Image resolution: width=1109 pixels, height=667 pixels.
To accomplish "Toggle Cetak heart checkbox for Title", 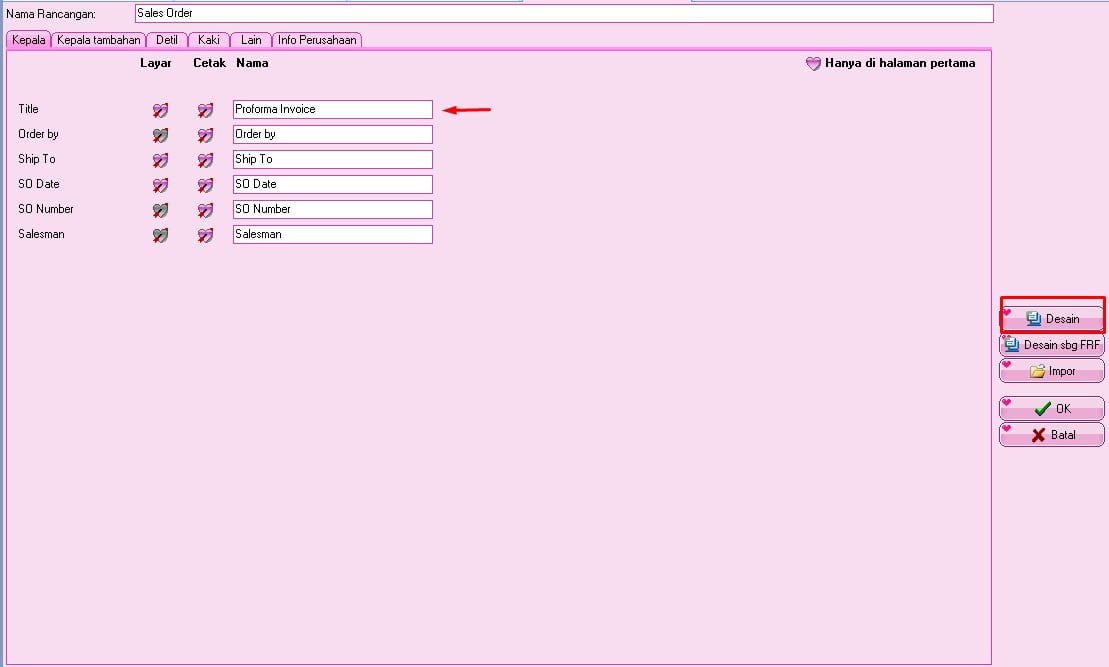I will pyautogui.click(x=205, y=110).
